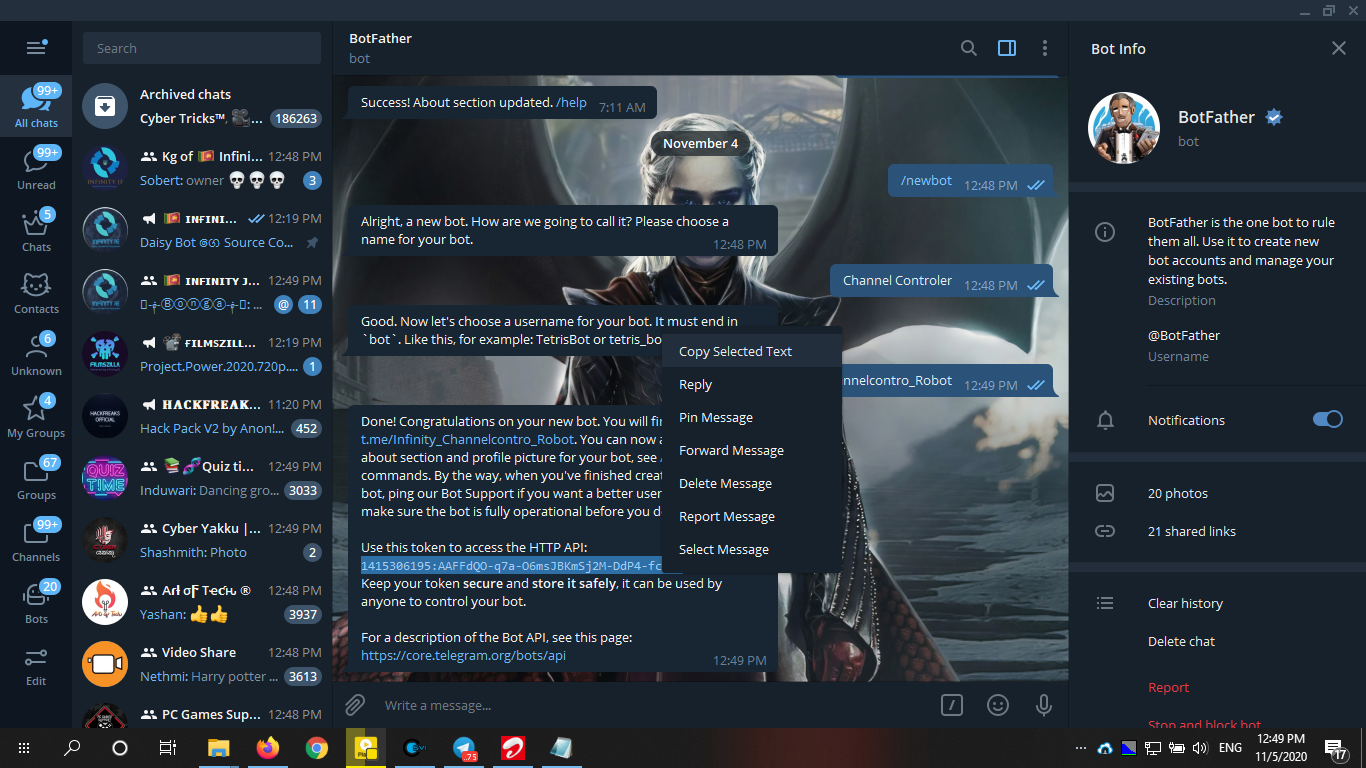Click the voice message microphone icon

[1044, 705]
